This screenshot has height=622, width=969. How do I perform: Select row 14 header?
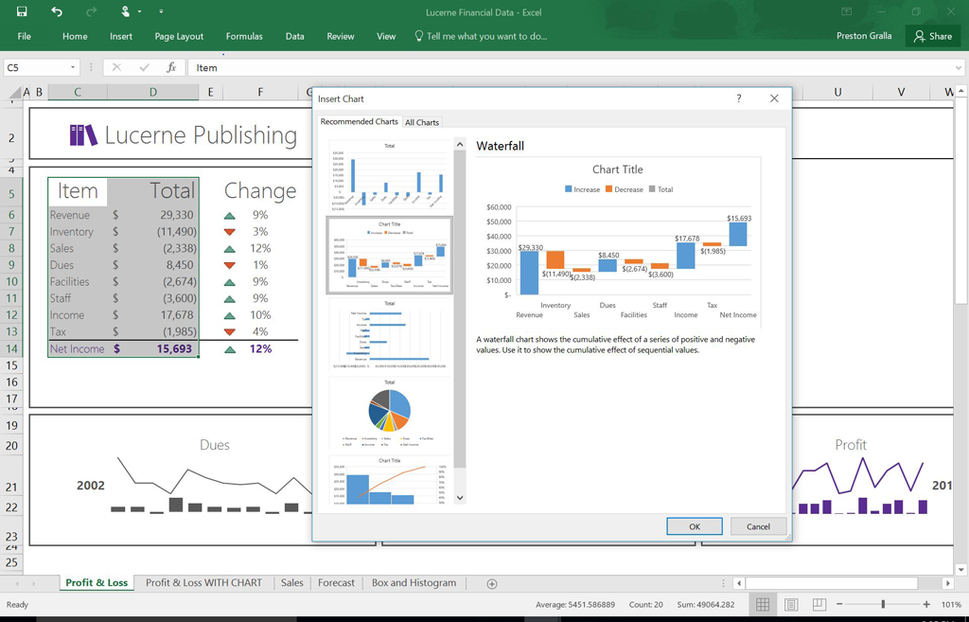(x=11, y=349)
